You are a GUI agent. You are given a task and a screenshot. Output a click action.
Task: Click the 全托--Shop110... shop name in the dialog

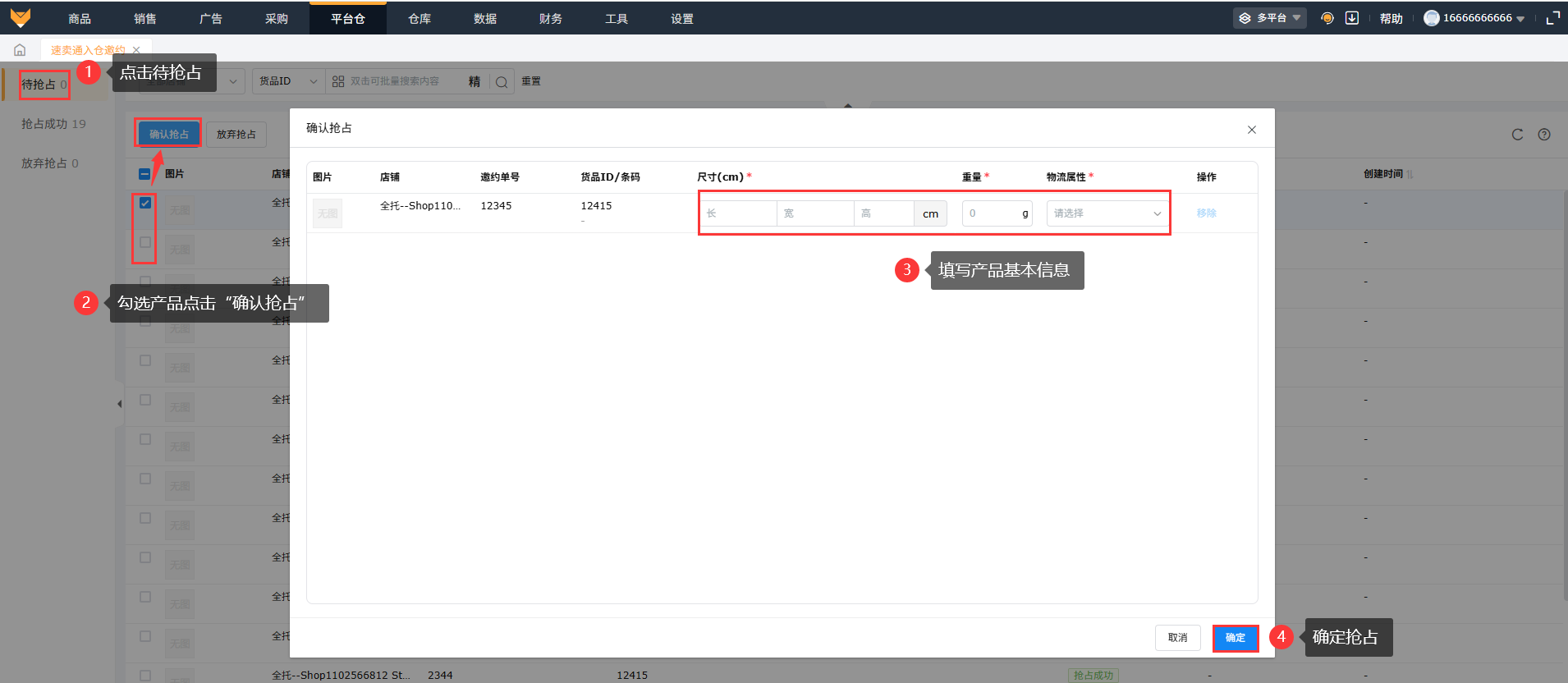point(420,206)
